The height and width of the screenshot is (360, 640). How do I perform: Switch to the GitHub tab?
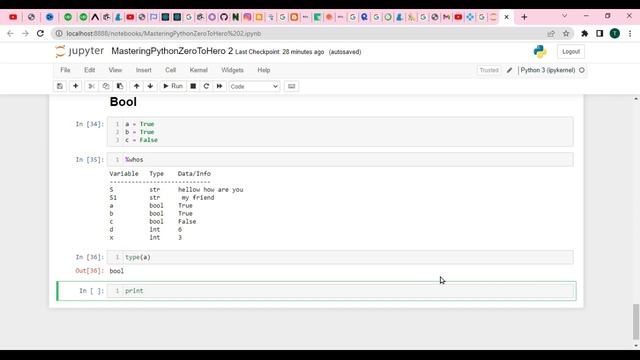pos(224,17)
